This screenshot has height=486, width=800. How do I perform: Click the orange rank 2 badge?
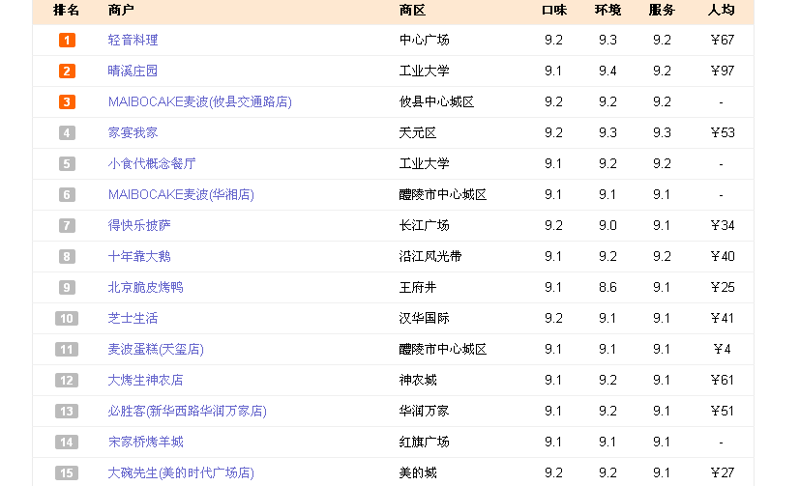pos(67,71)
